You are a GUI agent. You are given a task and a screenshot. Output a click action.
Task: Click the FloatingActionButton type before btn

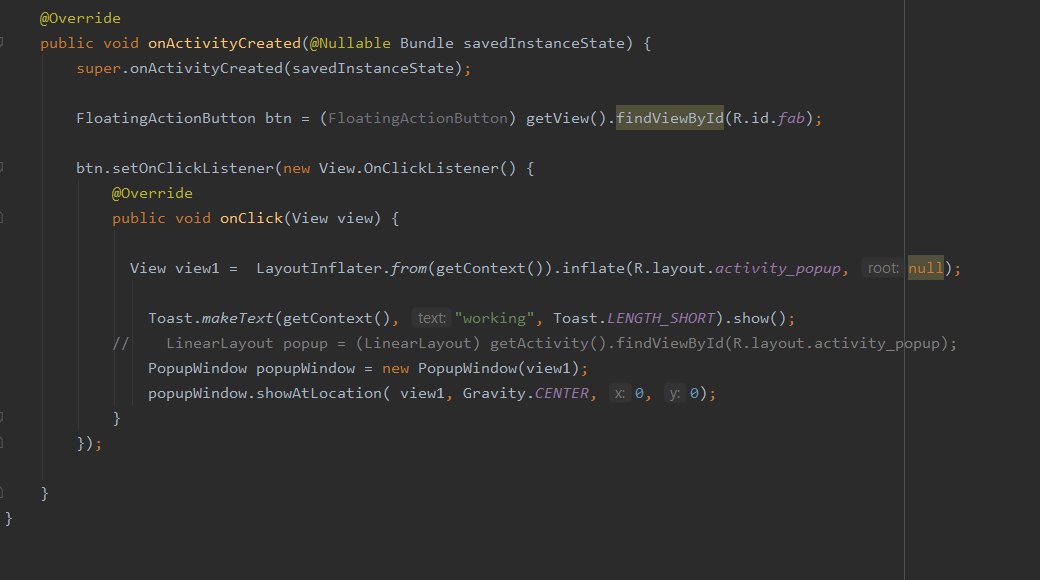tap(166, 118)
